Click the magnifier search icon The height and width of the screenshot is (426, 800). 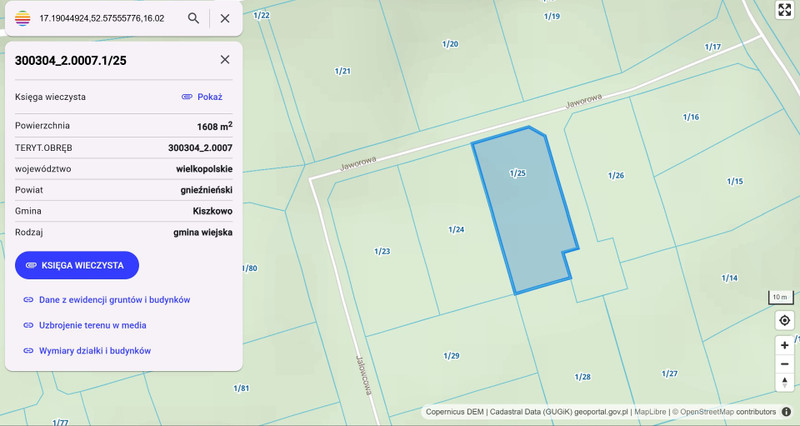click(193, 18)
